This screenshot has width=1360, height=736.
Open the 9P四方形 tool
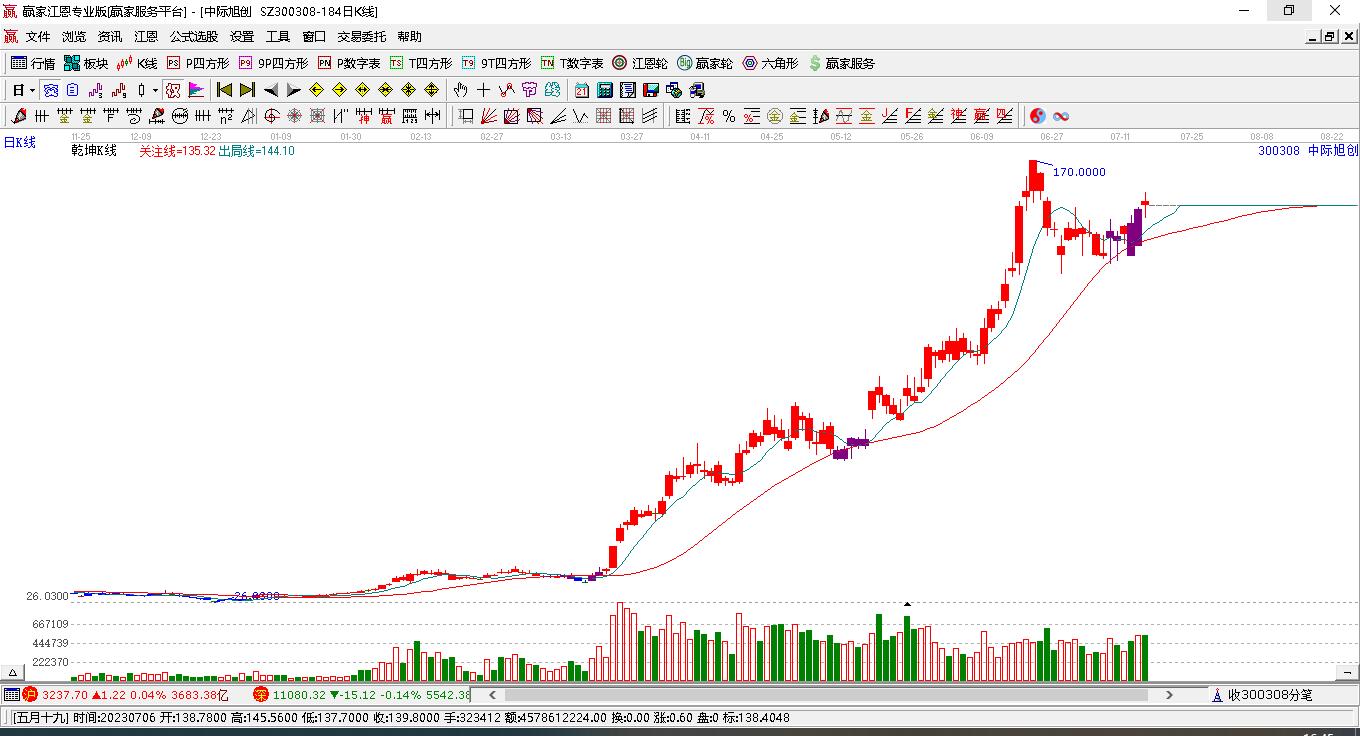(273, 63)
